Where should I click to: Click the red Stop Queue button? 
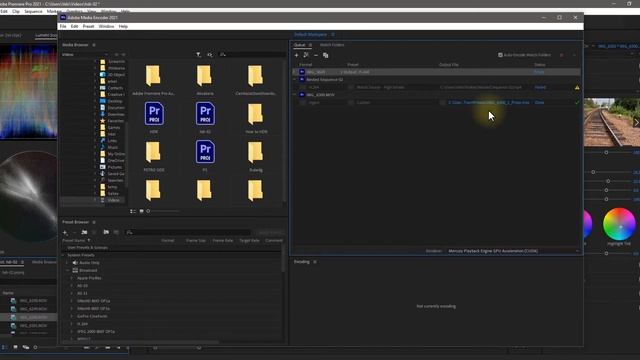pos(562,55)
